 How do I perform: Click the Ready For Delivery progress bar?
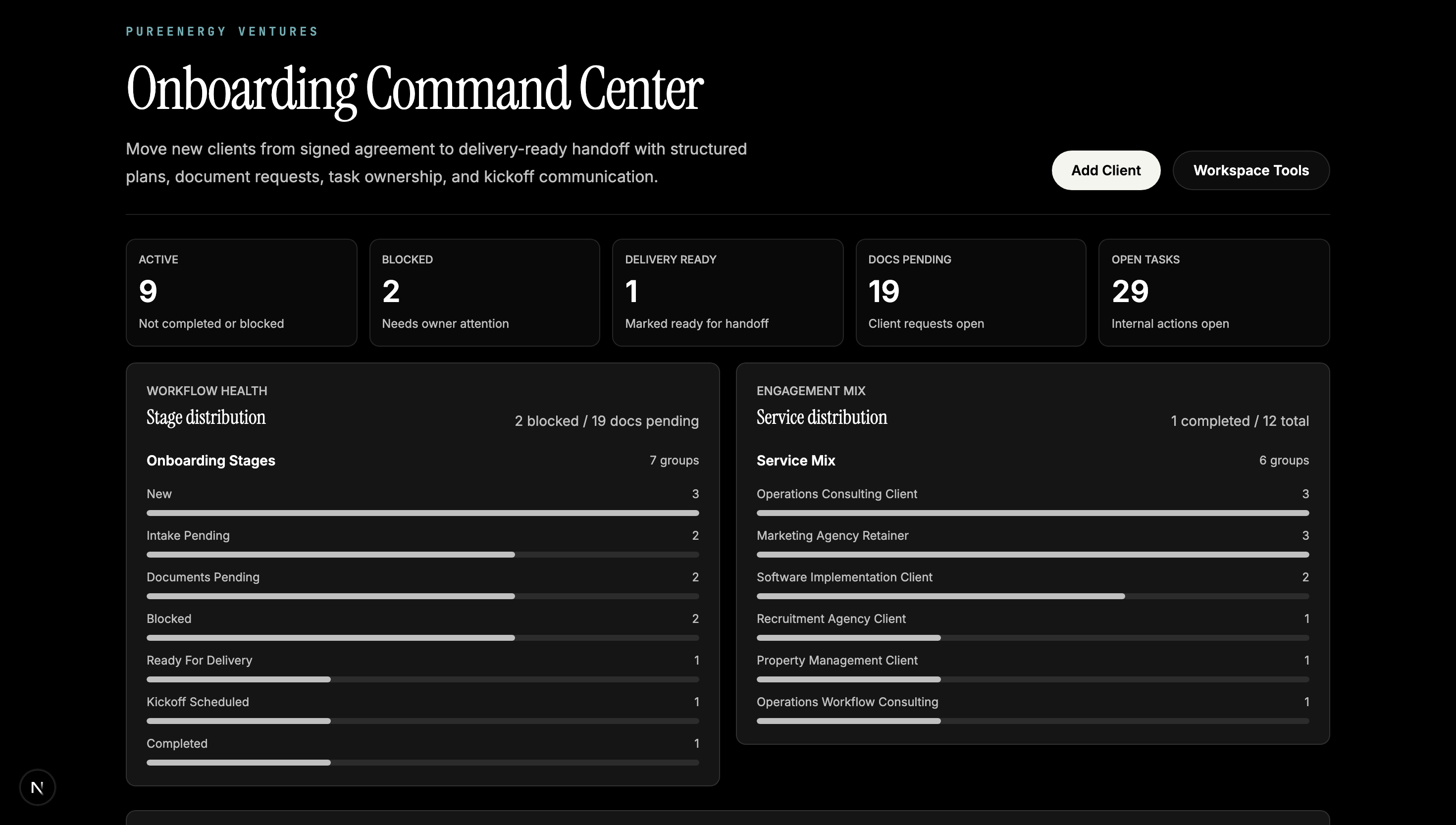click(422, 679)
